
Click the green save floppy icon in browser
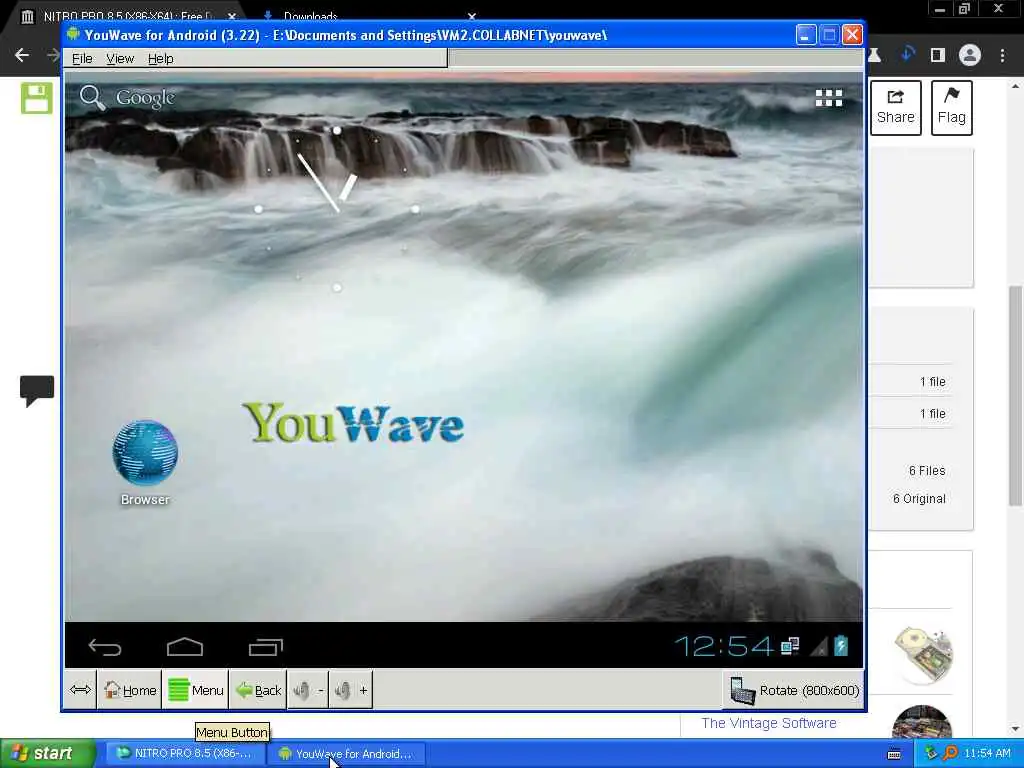click(x=37, y=99)
